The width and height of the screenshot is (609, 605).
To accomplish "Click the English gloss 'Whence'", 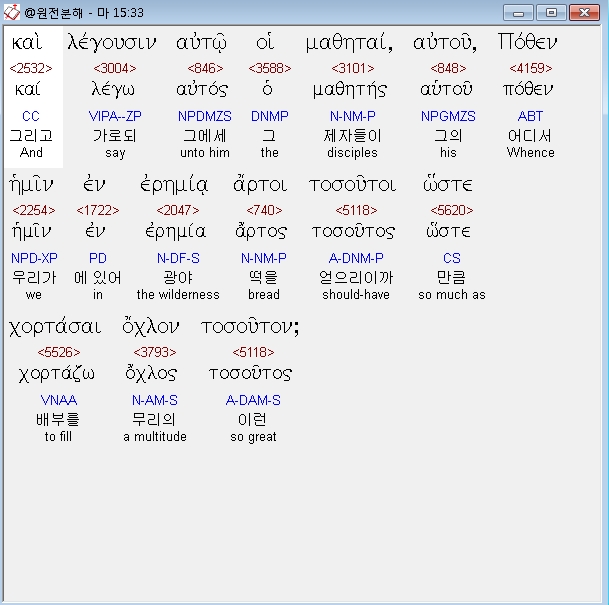I will [x=531, y=153].
